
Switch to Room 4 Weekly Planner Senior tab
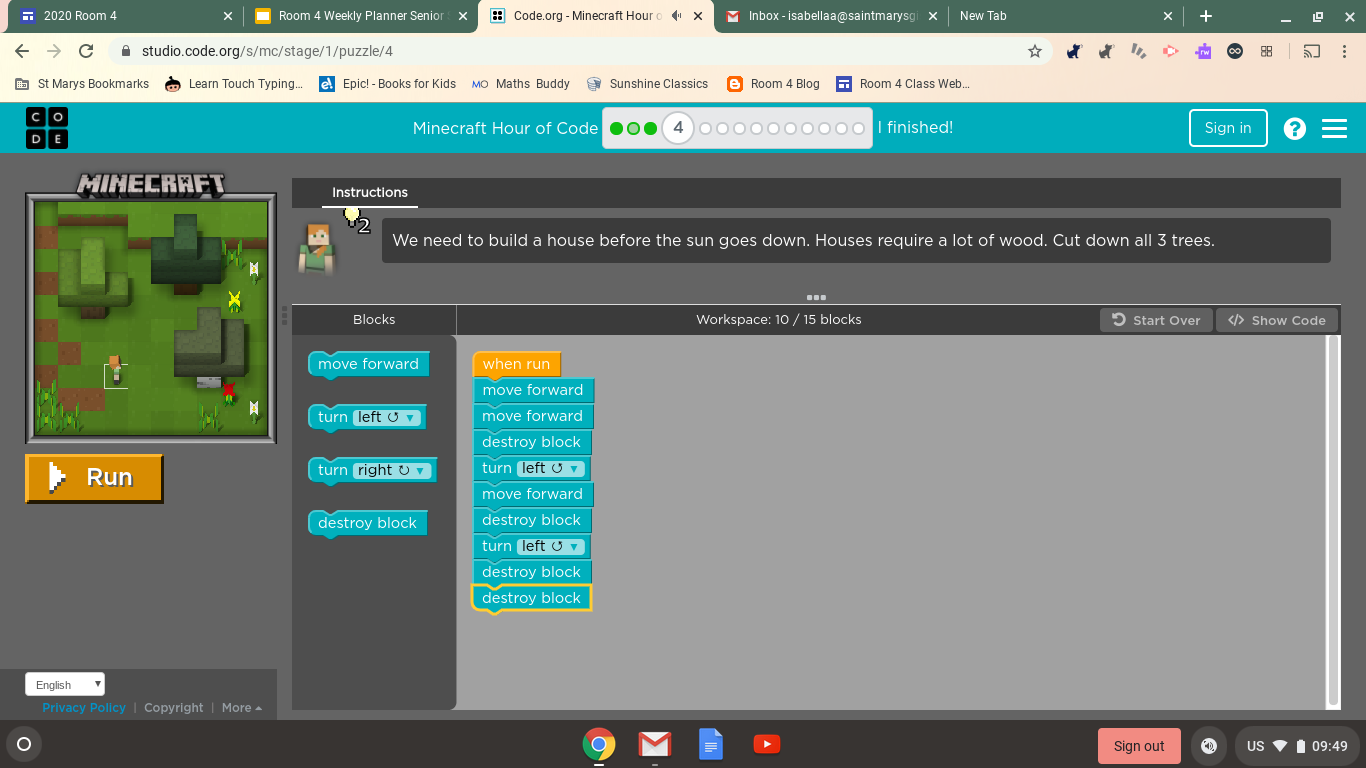(x=361, y=16)
